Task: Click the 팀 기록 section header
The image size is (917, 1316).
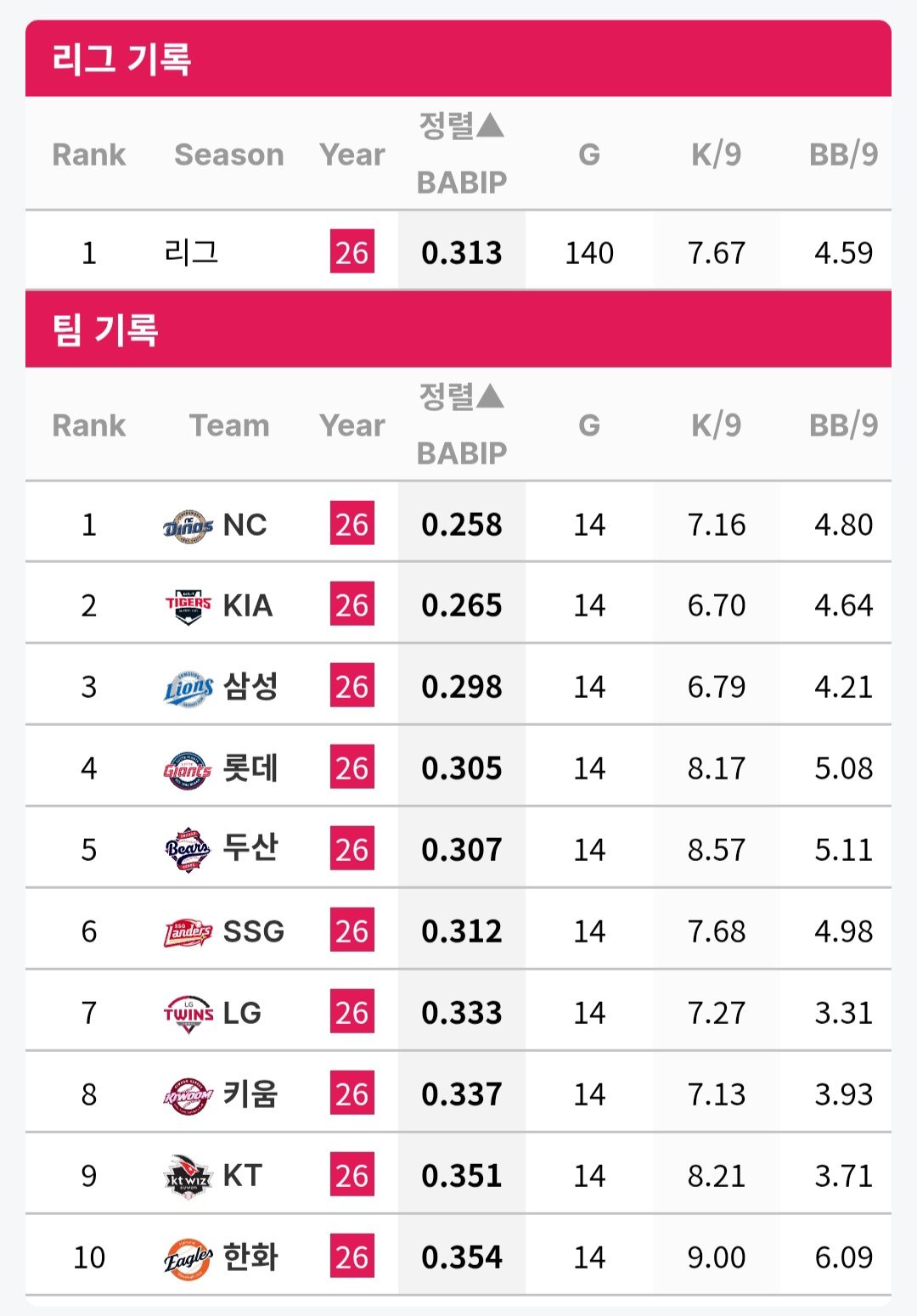Action: tap(105, 329)
